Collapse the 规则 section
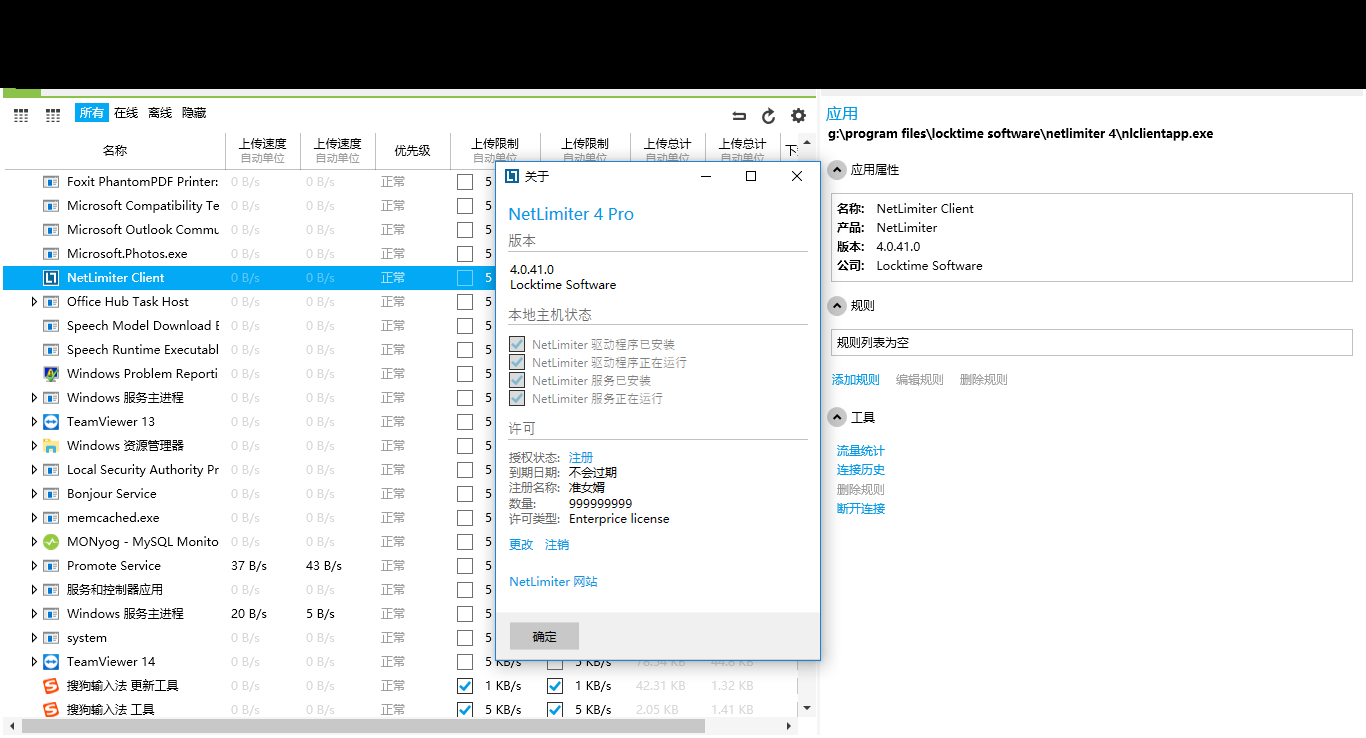1366x738 pixels. click(837, 306)
